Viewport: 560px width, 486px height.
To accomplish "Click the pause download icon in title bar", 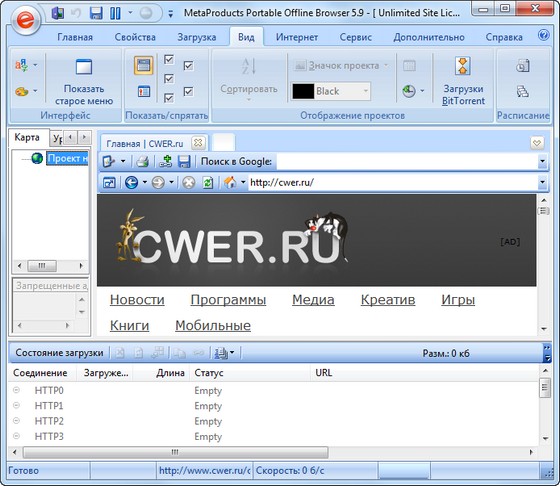I will click(x=115, y=14).
